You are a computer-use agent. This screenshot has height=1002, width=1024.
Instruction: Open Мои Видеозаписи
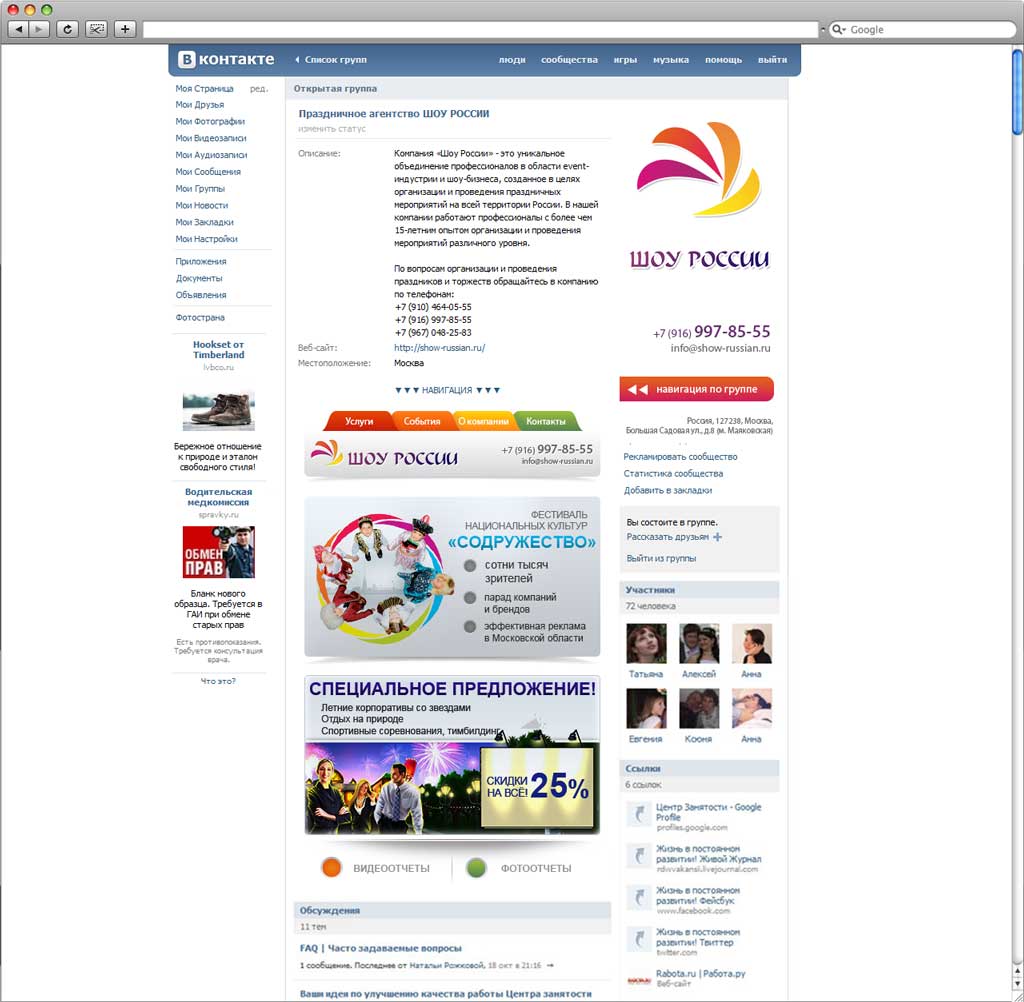point(210,138)
